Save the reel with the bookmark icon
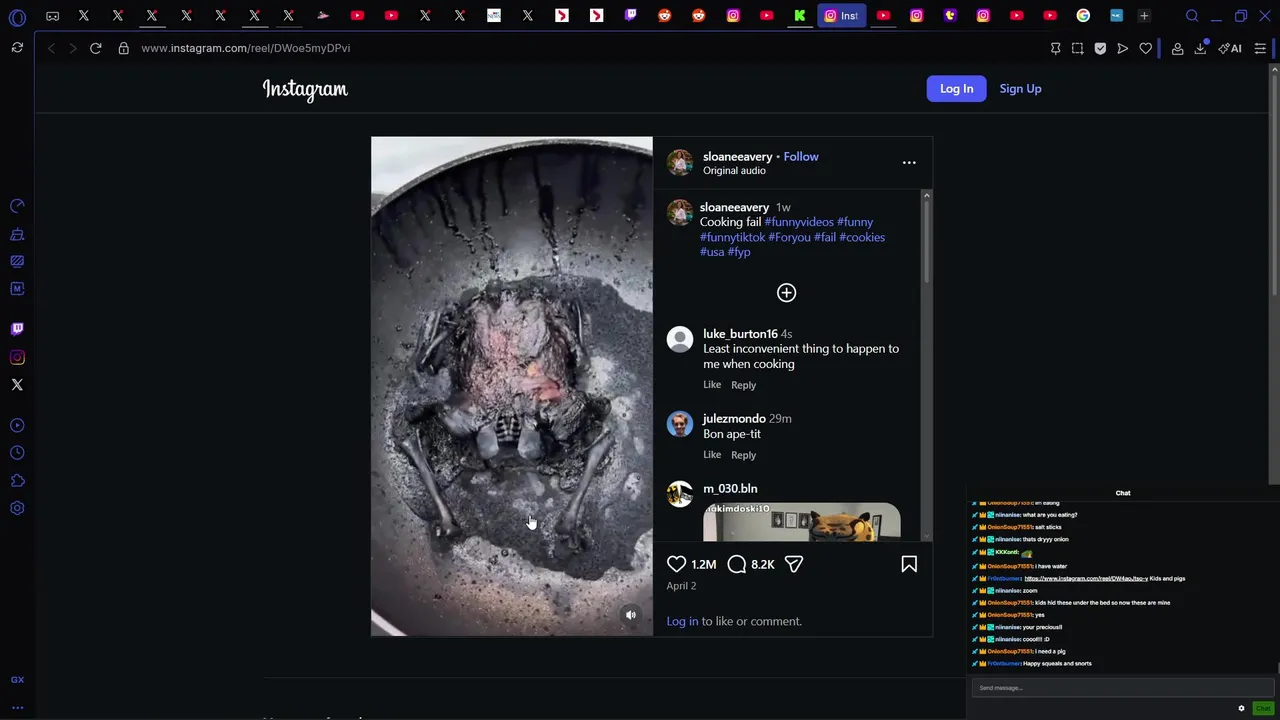 point(909,564)
